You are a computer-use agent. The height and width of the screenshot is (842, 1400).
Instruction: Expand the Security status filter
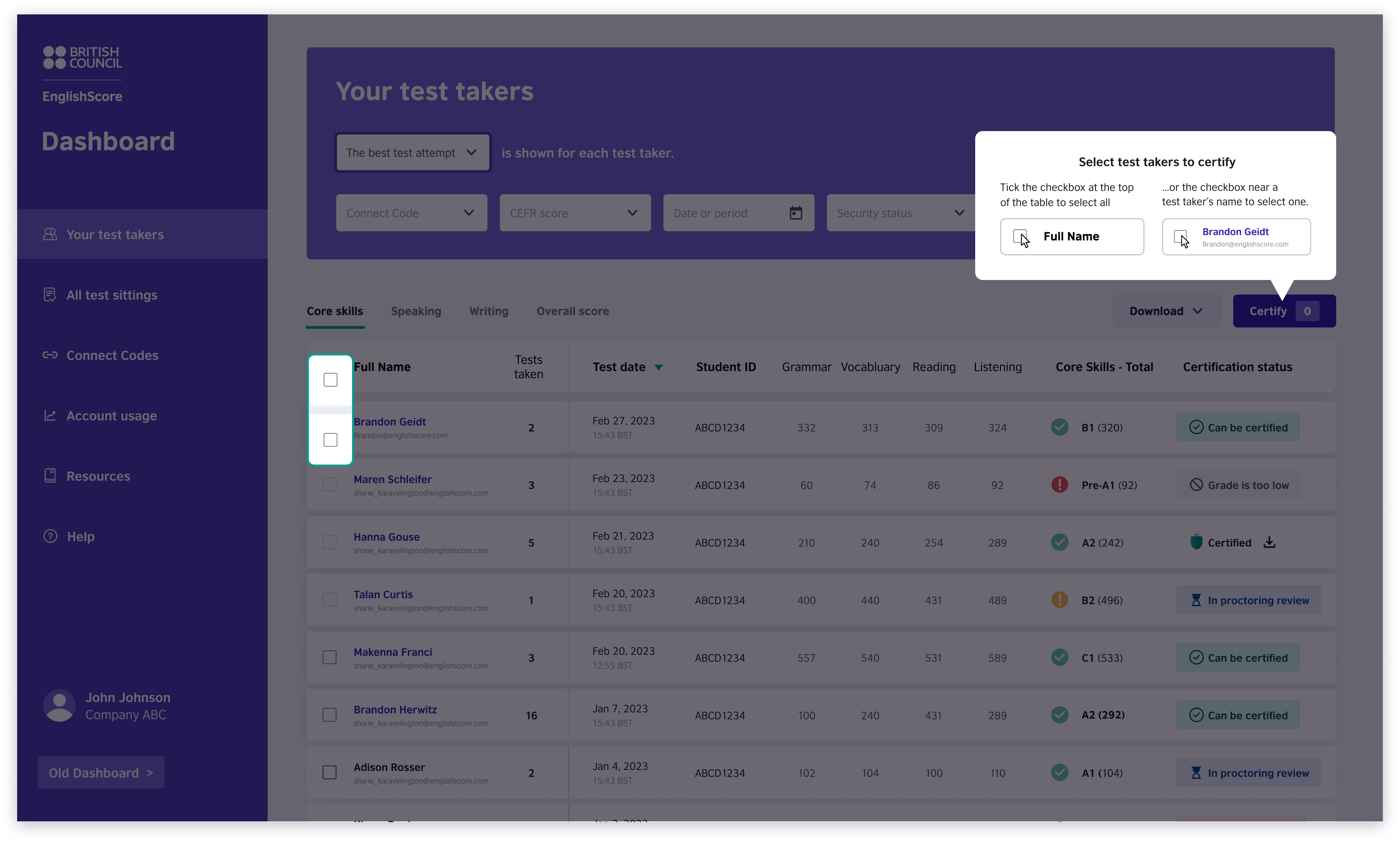click(901, 213)
